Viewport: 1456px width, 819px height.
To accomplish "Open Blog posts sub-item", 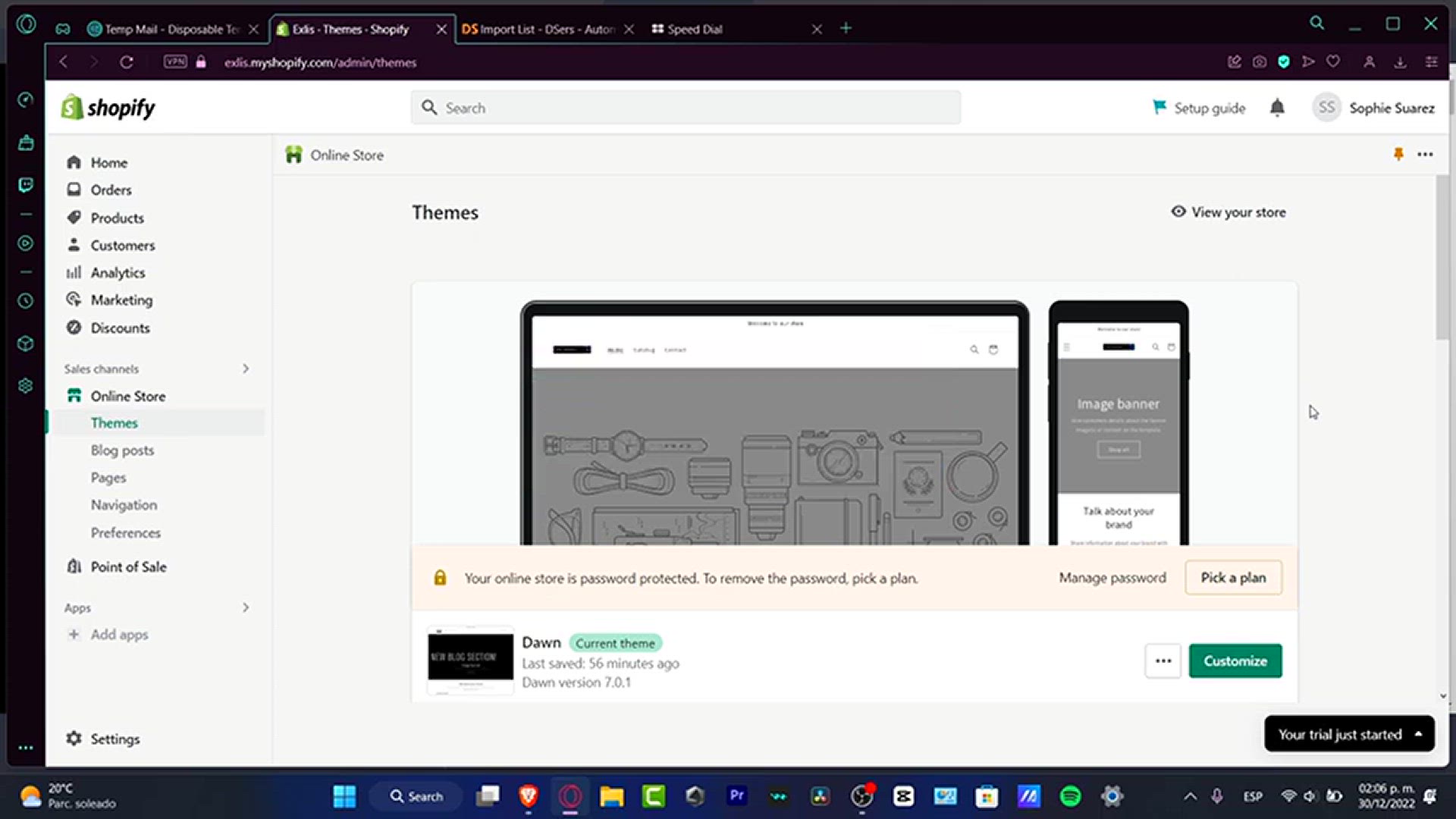I will click(122, 450).
